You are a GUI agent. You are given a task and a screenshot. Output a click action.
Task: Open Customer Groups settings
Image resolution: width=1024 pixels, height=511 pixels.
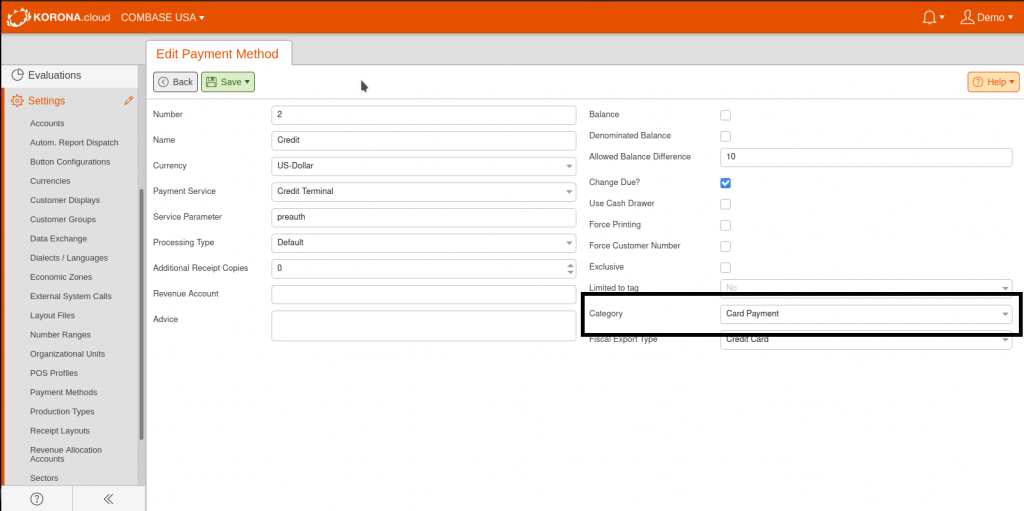point(63,220)
